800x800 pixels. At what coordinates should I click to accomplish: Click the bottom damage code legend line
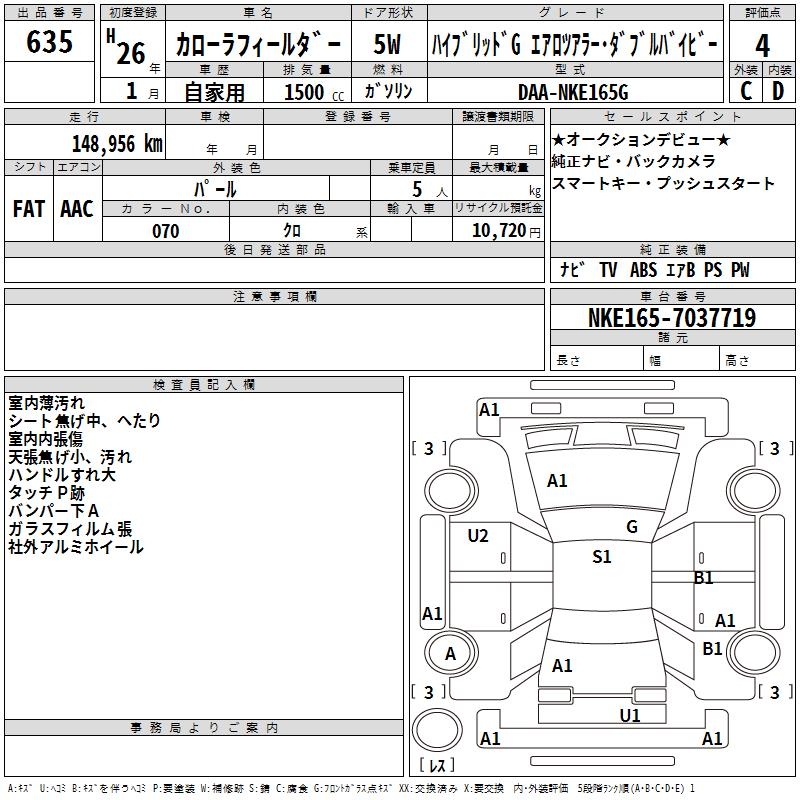tap(351, 789)
